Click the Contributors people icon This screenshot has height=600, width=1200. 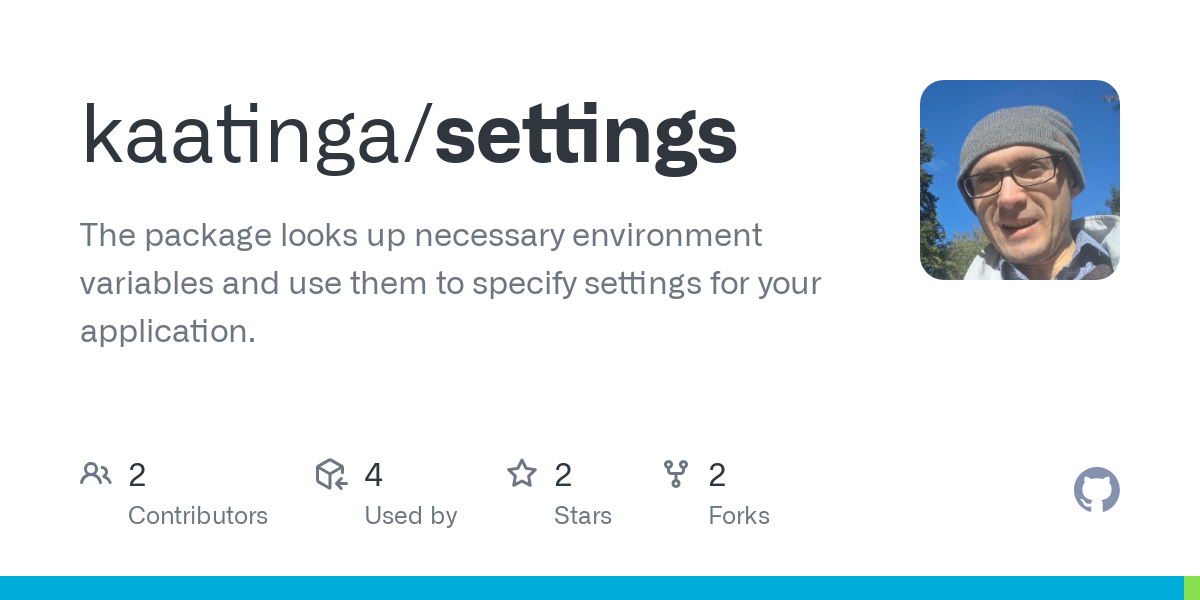[96, 474]
